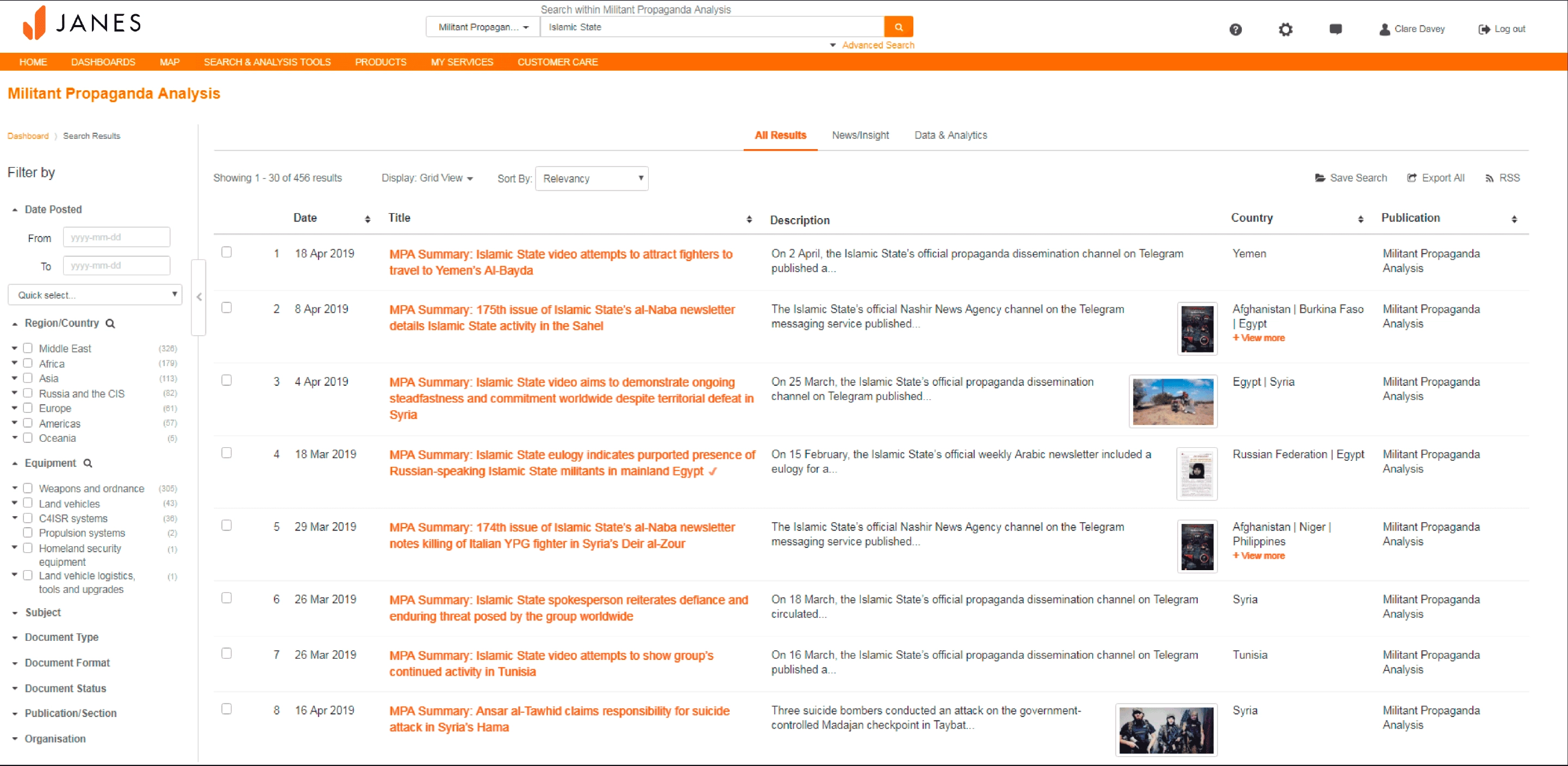
Task: Collapse the filter sidebar with the chevron handle
Action: [x=199, y=297]
